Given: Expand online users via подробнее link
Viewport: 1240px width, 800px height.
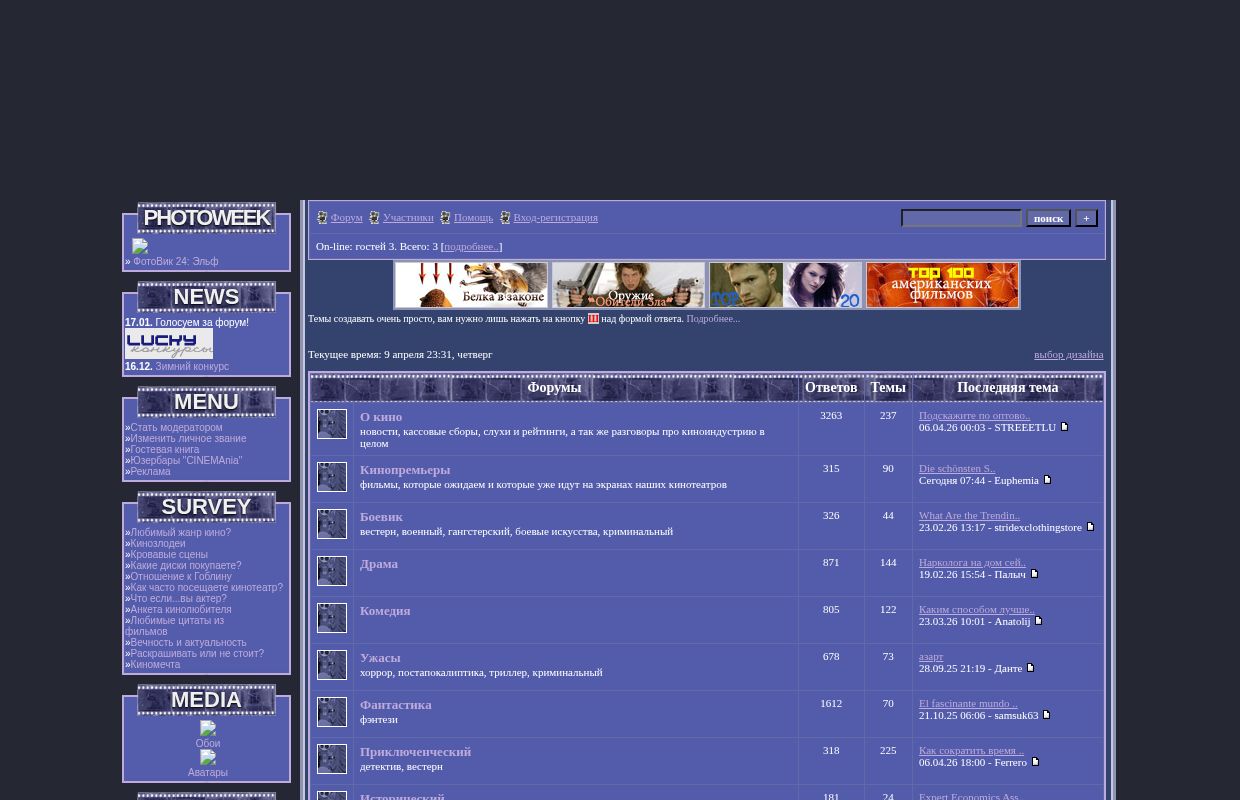Looking at the screenshot, I should coord(471,246).
